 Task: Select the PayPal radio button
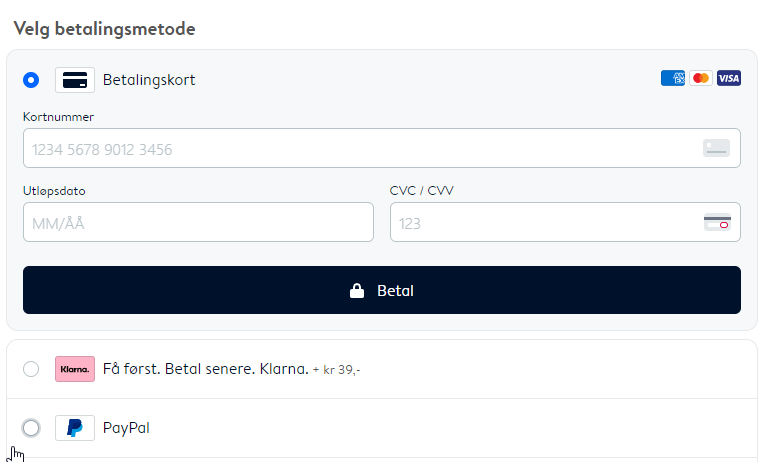click(x=31, y=428)
